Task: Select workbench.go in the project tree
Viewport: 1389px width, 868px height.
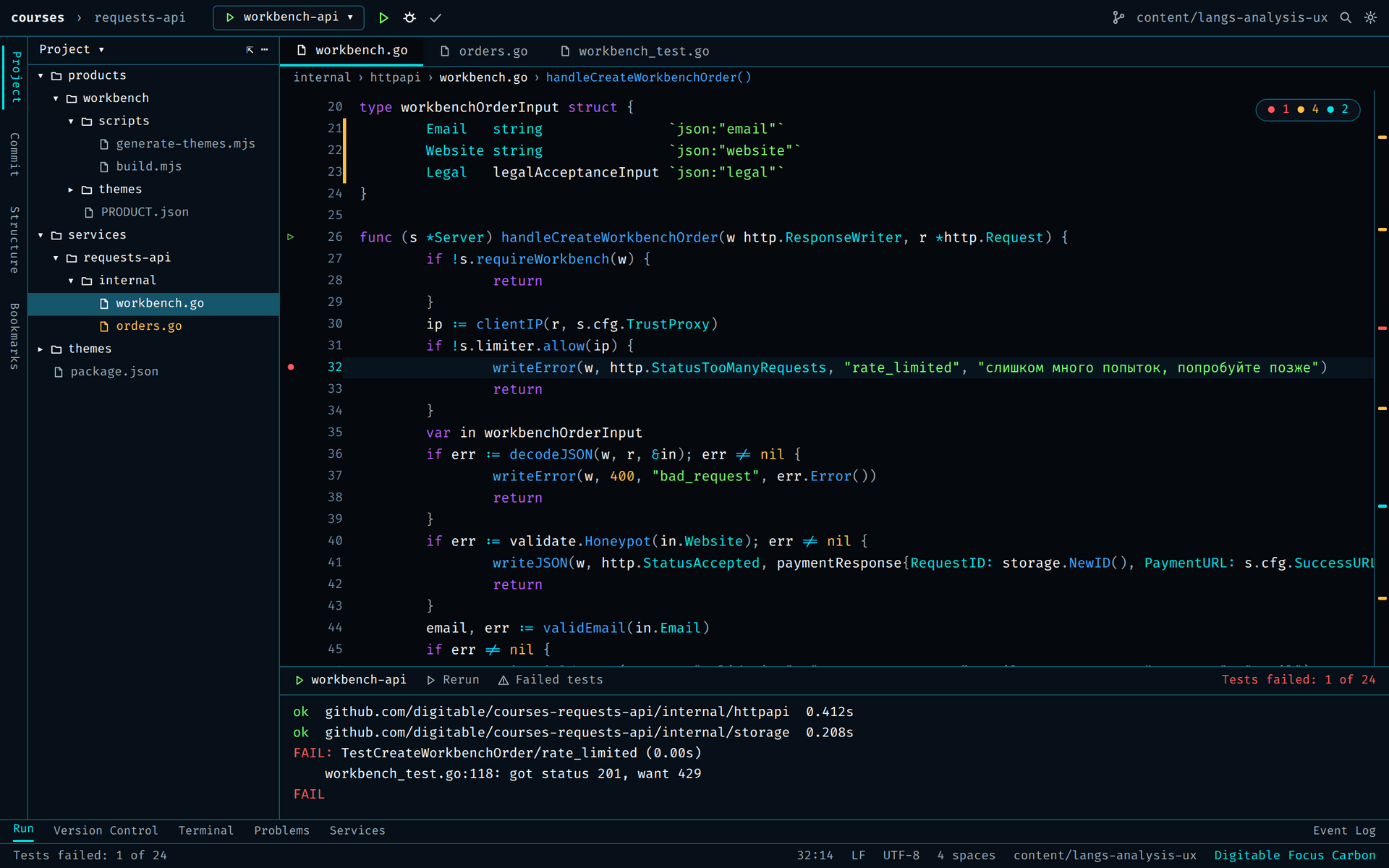Action: click(153, 304)
